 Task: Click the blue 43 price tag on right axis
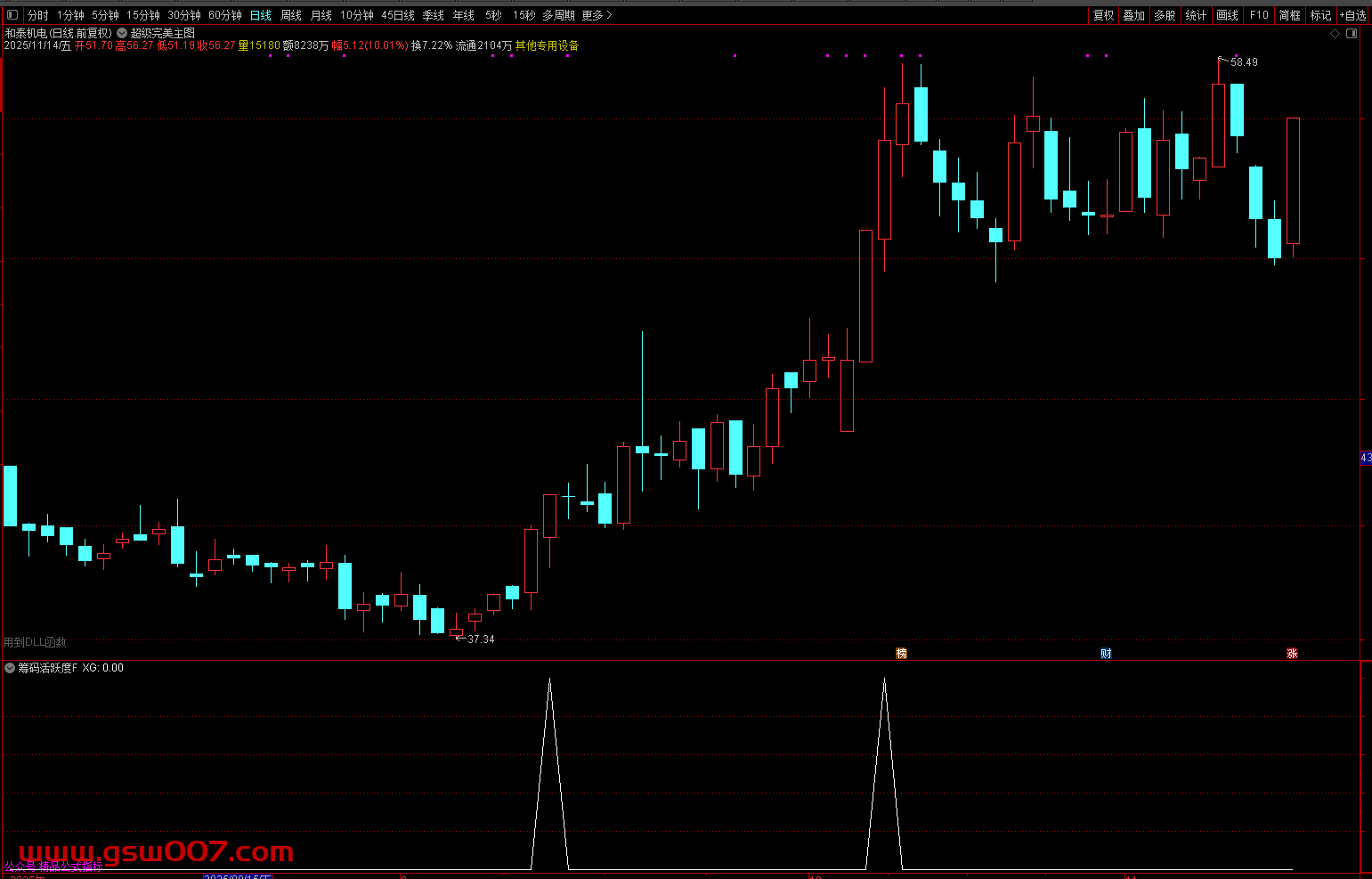[x=1366, y=458]
